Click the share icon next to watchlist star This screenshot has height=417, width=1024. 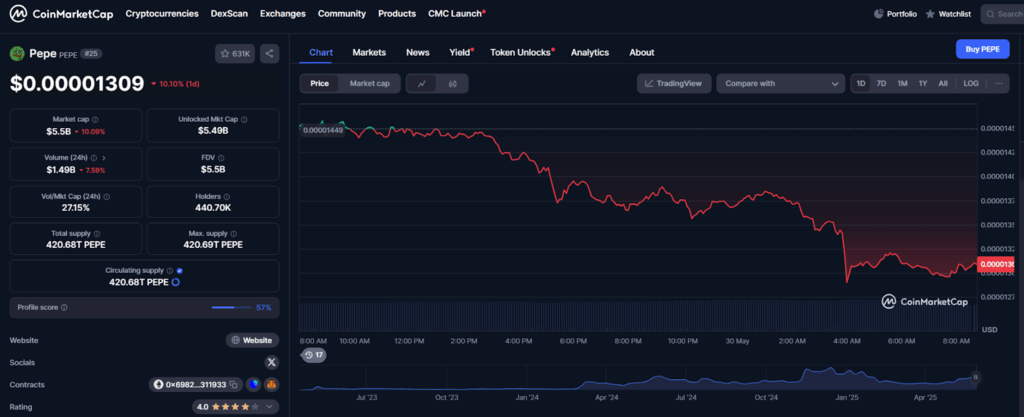270,54
